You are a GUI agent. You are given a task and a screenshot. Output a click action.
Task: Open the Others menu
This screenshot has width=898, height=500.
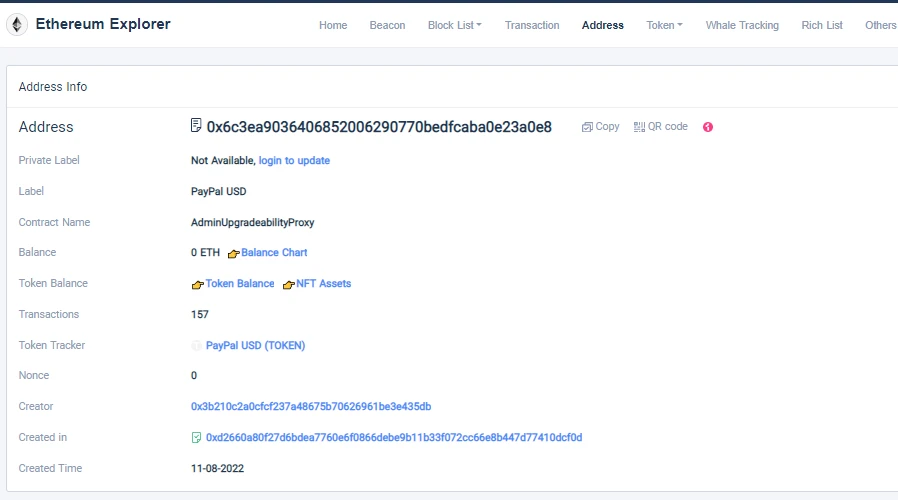coord(881,25)
